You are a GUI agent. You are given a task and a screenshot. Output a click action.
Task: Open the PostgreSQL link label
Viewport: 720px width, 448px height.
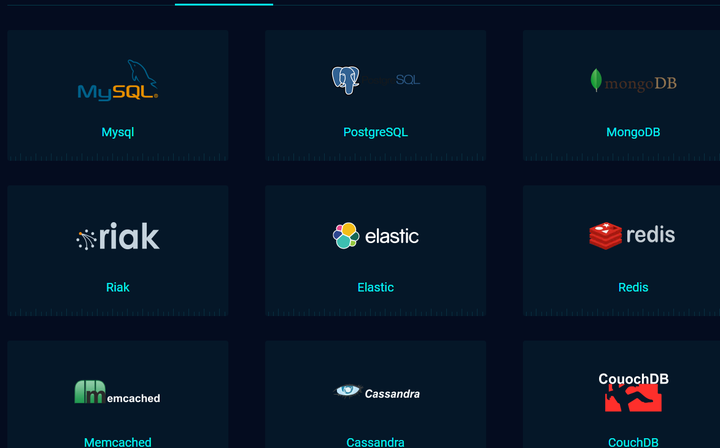pos(376,132)
